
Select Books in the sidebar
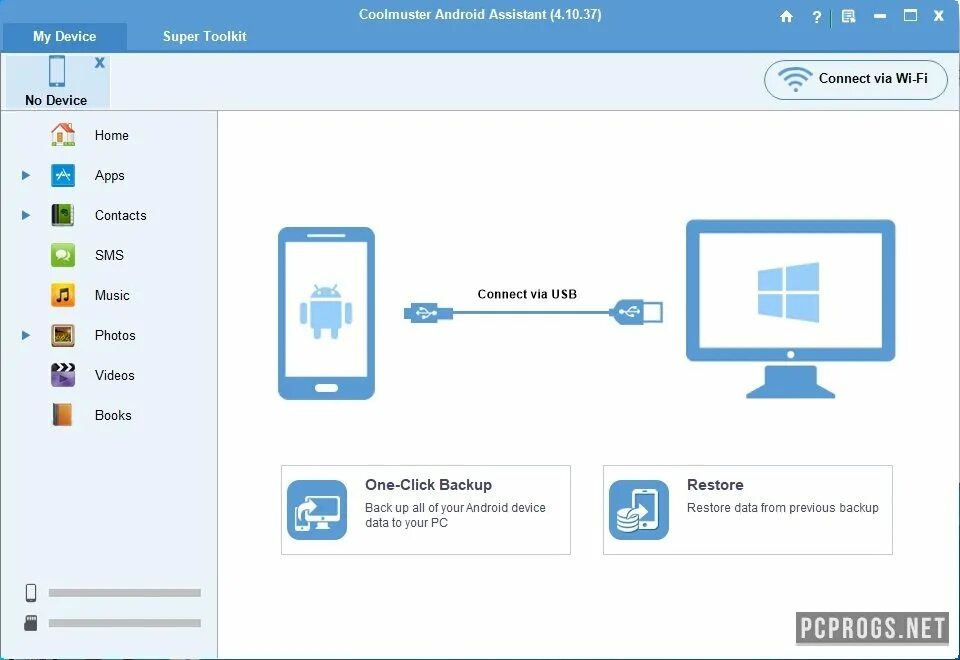tap(109, 415)
